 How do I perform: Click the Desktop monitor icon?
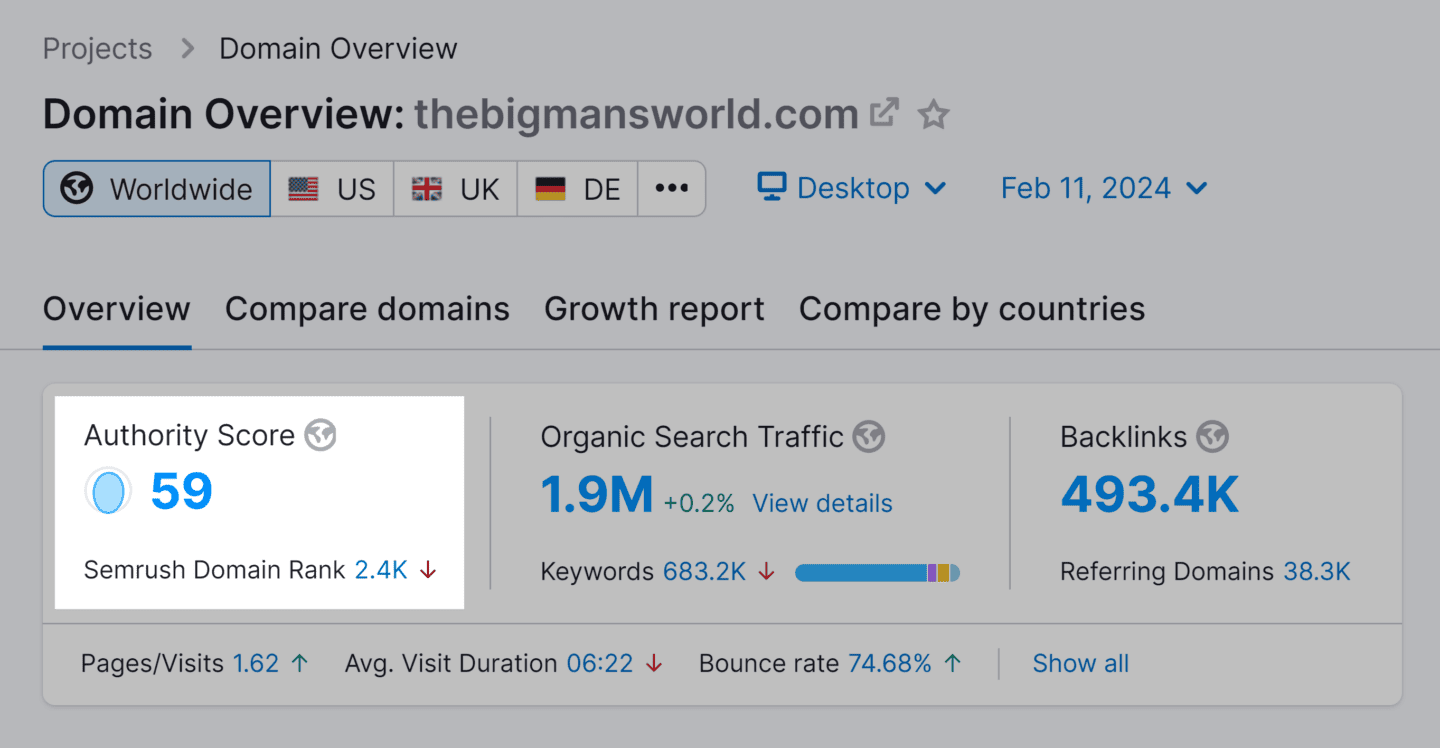tap(768, 187)
